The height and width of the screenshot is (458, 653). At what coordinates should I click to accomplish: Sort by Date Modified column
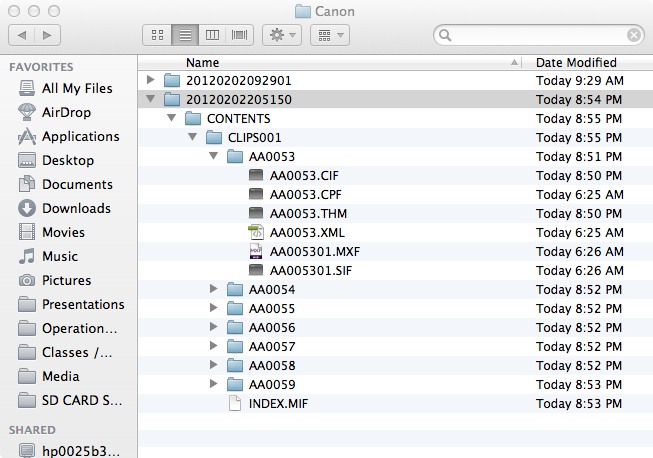(576, 62)
